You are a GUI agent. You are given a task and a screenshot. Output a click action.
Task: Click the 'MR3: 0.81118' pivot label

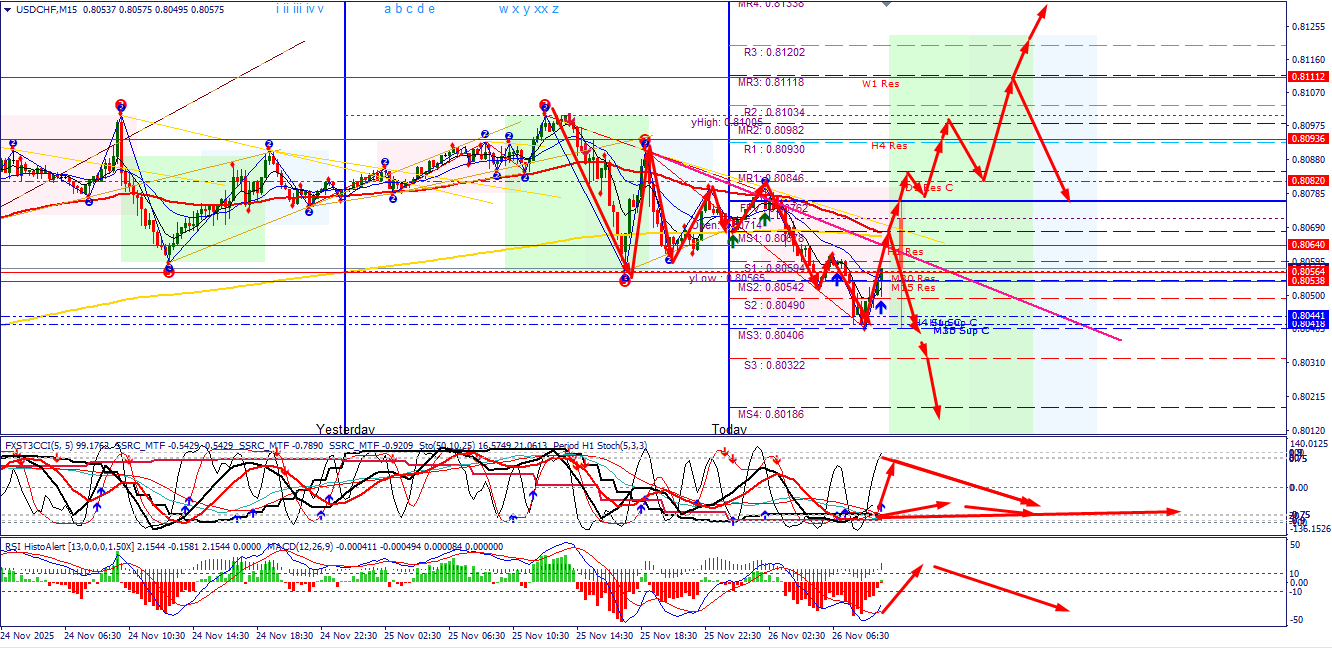point(771,82)
